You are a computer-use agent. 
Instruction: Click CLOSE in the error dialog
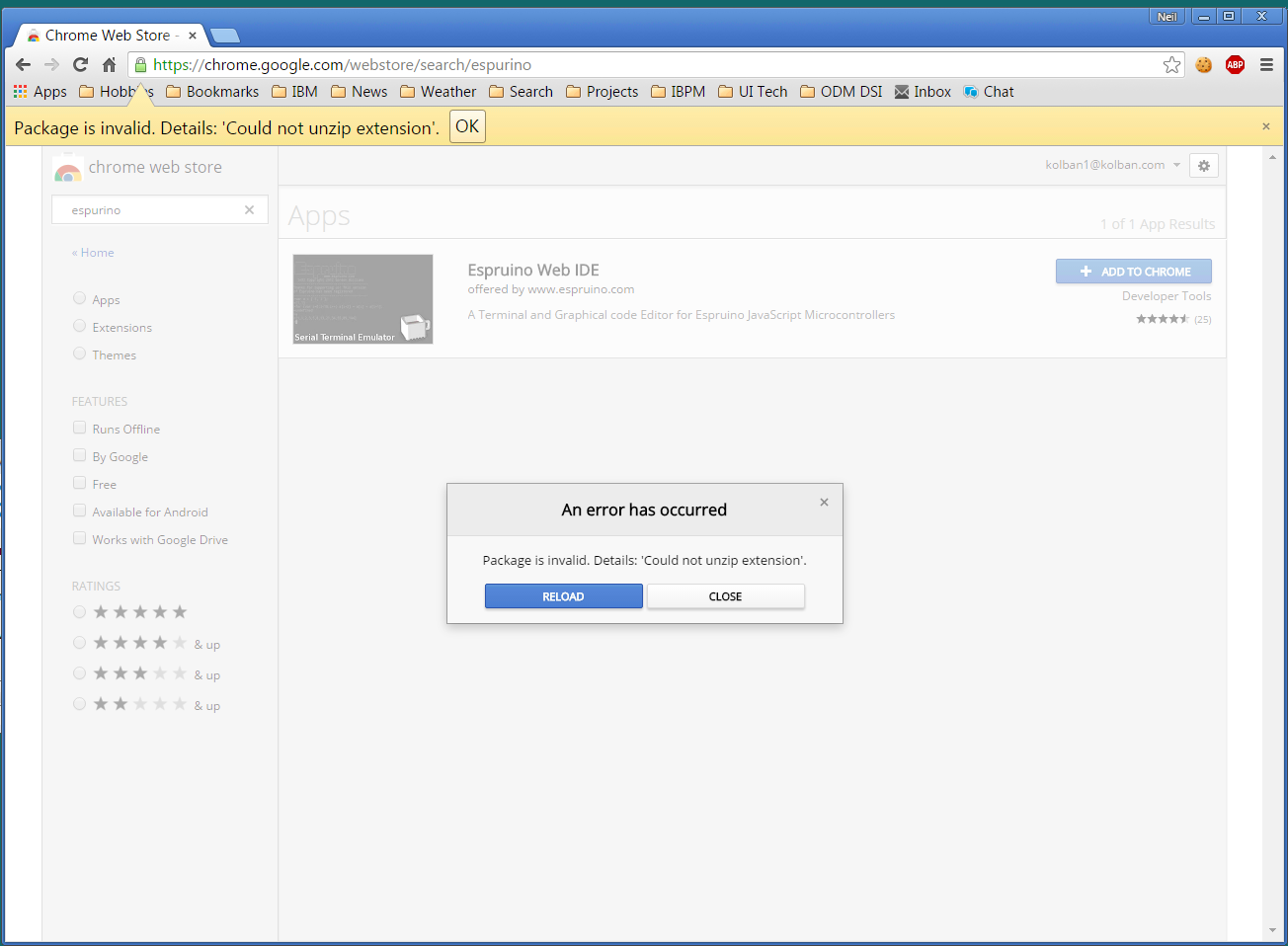tap(725, 596)
